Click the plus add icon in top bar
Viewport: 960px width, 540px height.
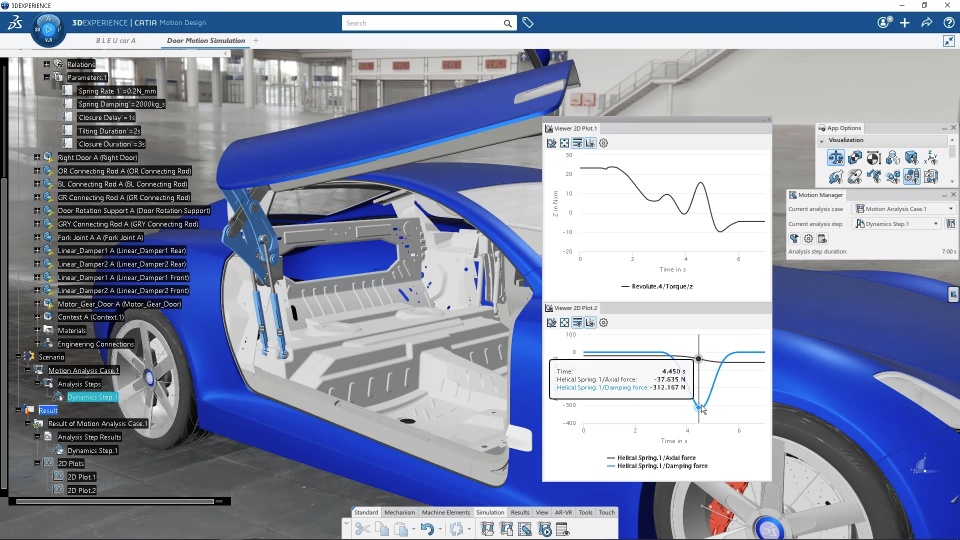pos(905,23)
